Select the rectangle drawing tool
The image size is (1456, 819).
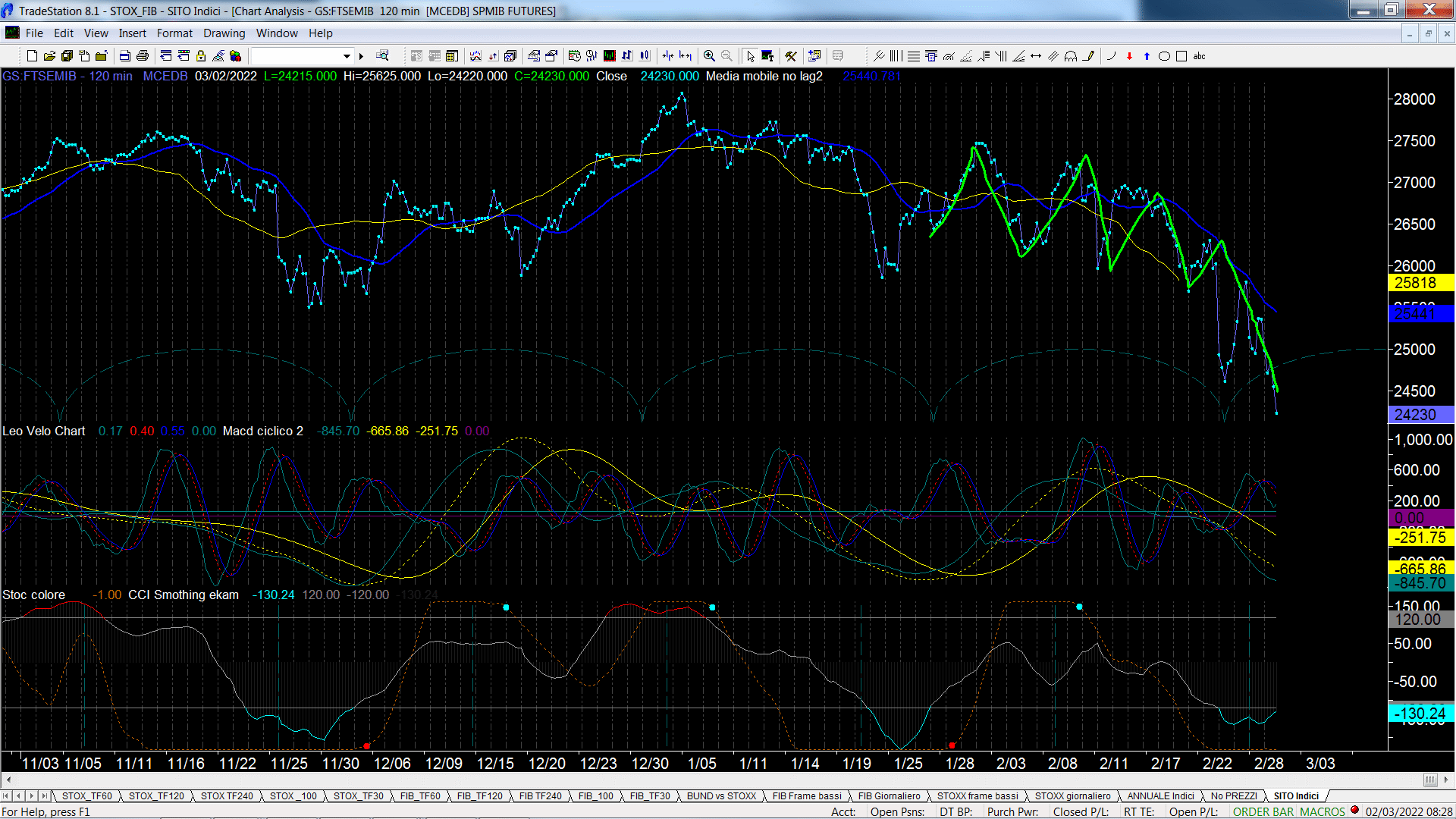[1181, 56]
